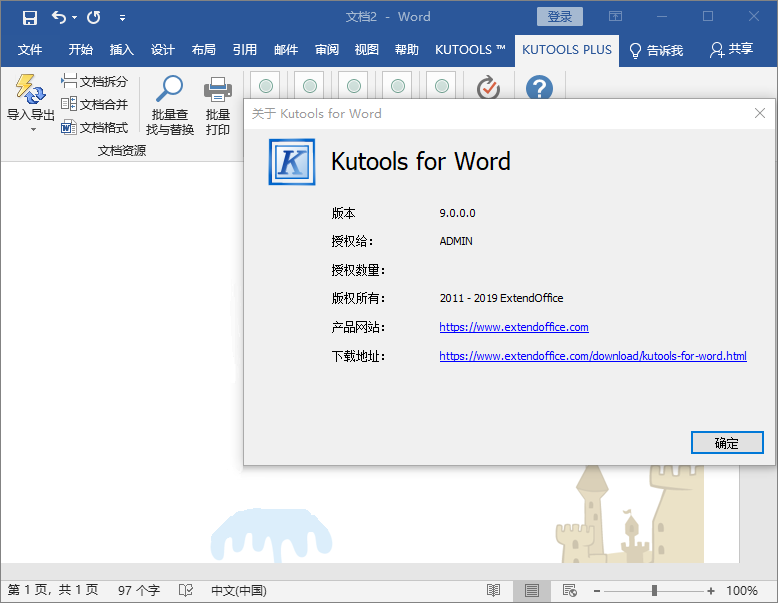Click the fourth green circle ribbon icon
Image resolution: width=778 pixels, height=603 pixels.
point(397,86)
